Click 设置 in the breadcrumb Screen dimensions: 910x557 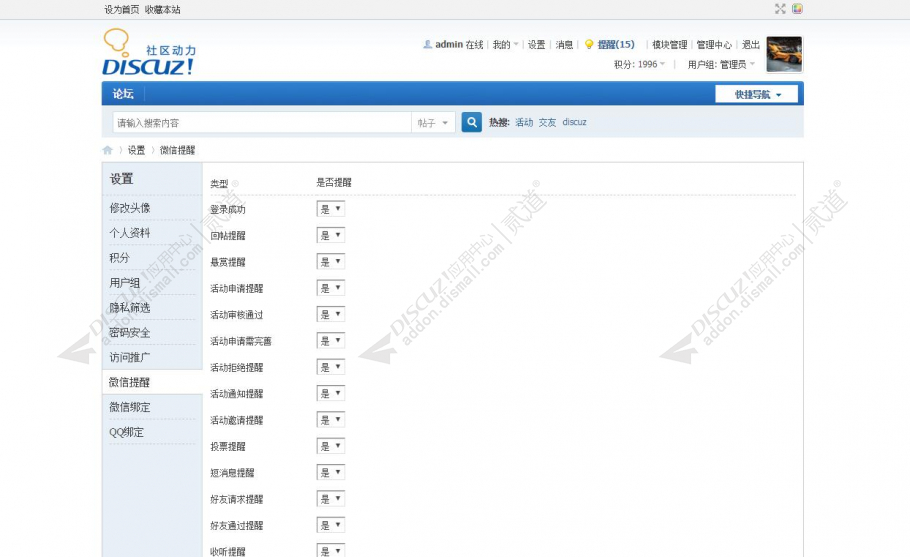click(136, 150)
